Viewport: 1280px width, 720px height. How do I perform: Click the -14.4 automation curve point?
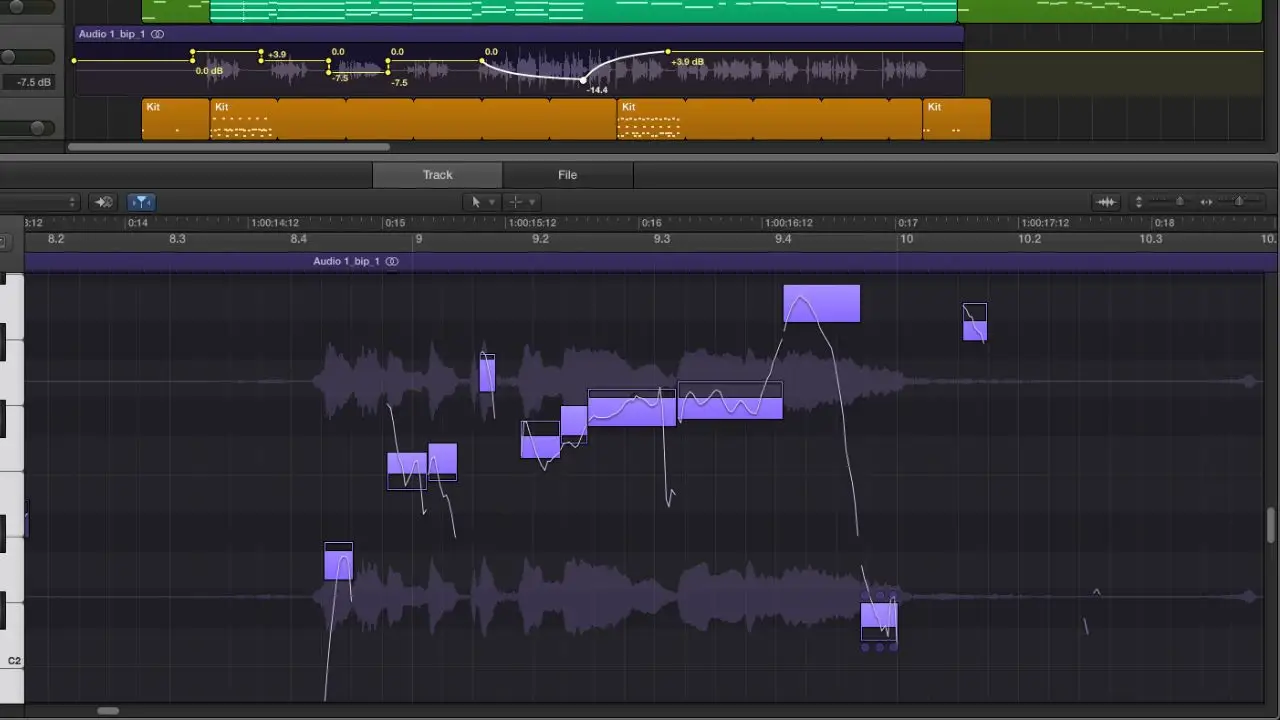click(584, 80)
